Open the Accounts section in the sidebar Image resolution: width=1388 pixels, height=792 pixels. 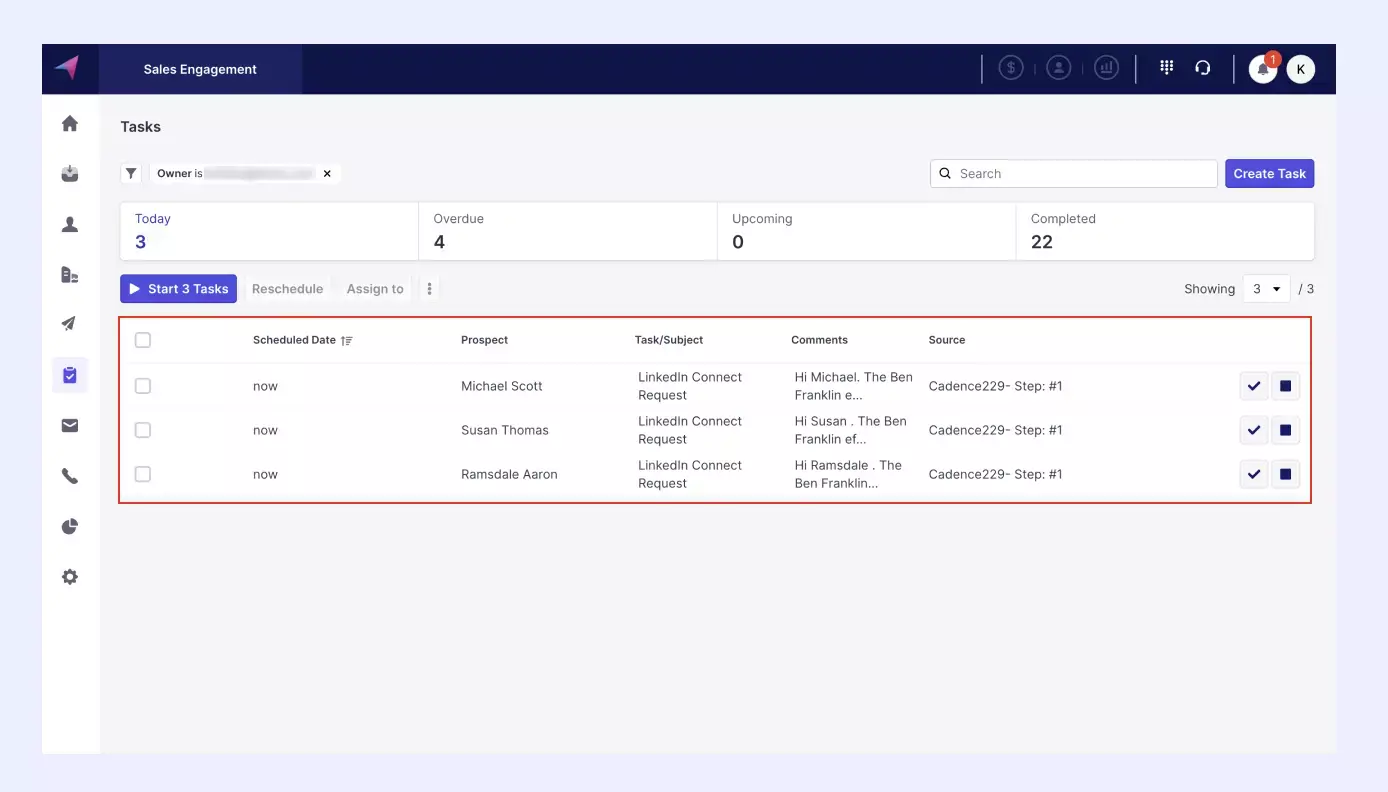point(69,274)
